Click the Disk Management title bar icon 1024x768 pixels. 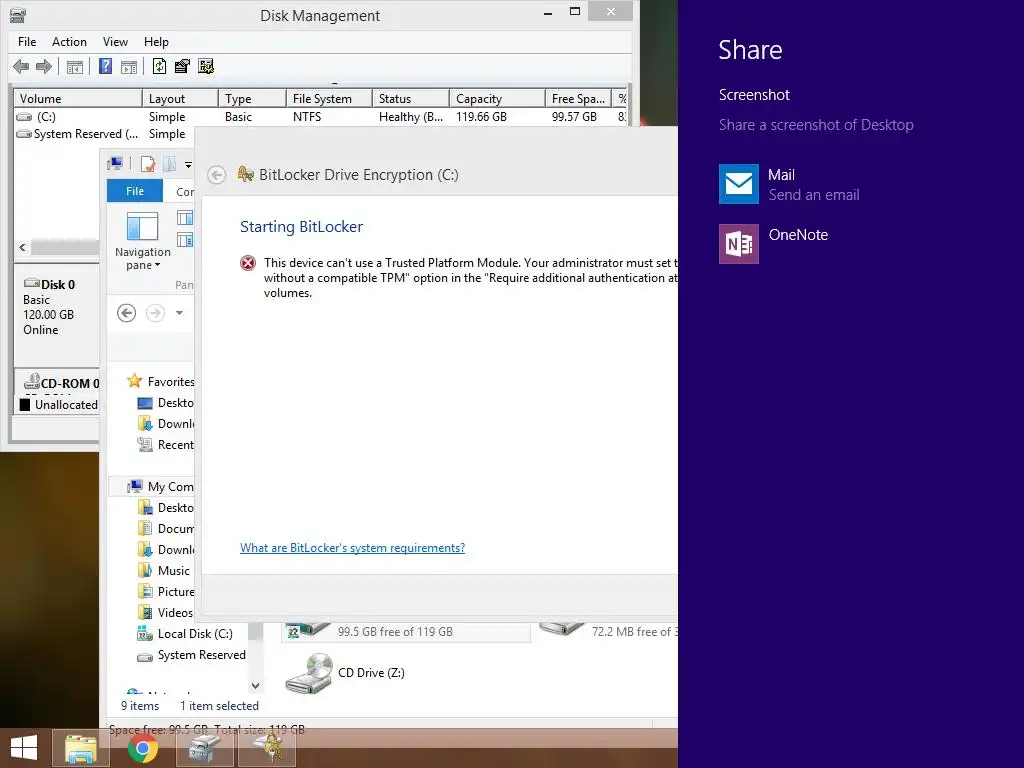18,15
